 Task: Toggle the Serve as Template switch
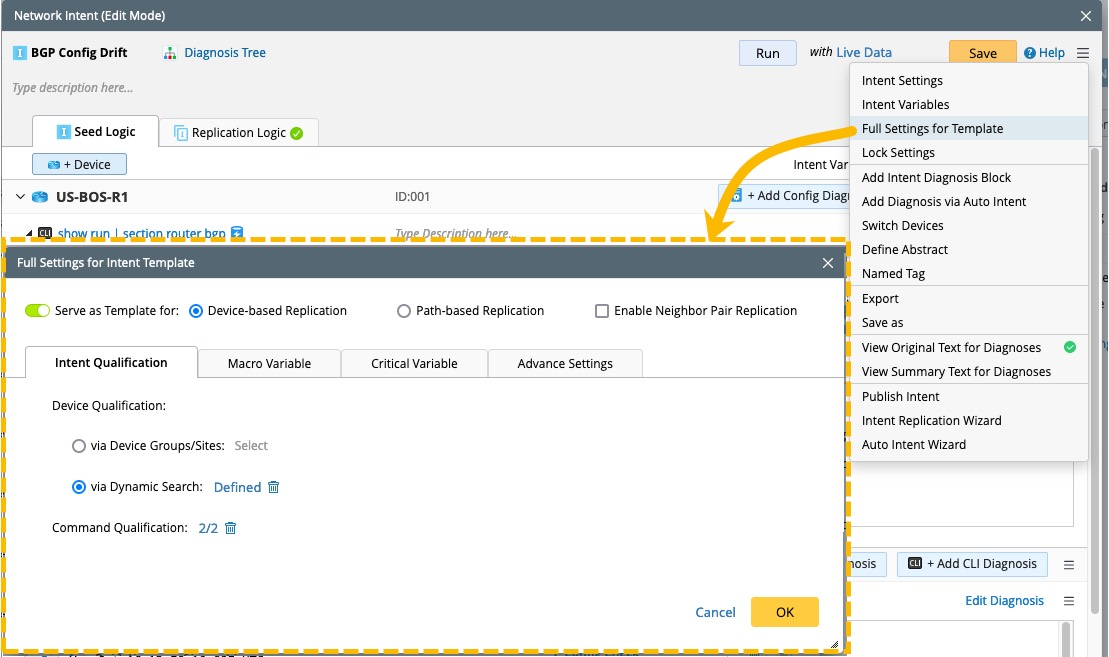click(x=37, y=311)
